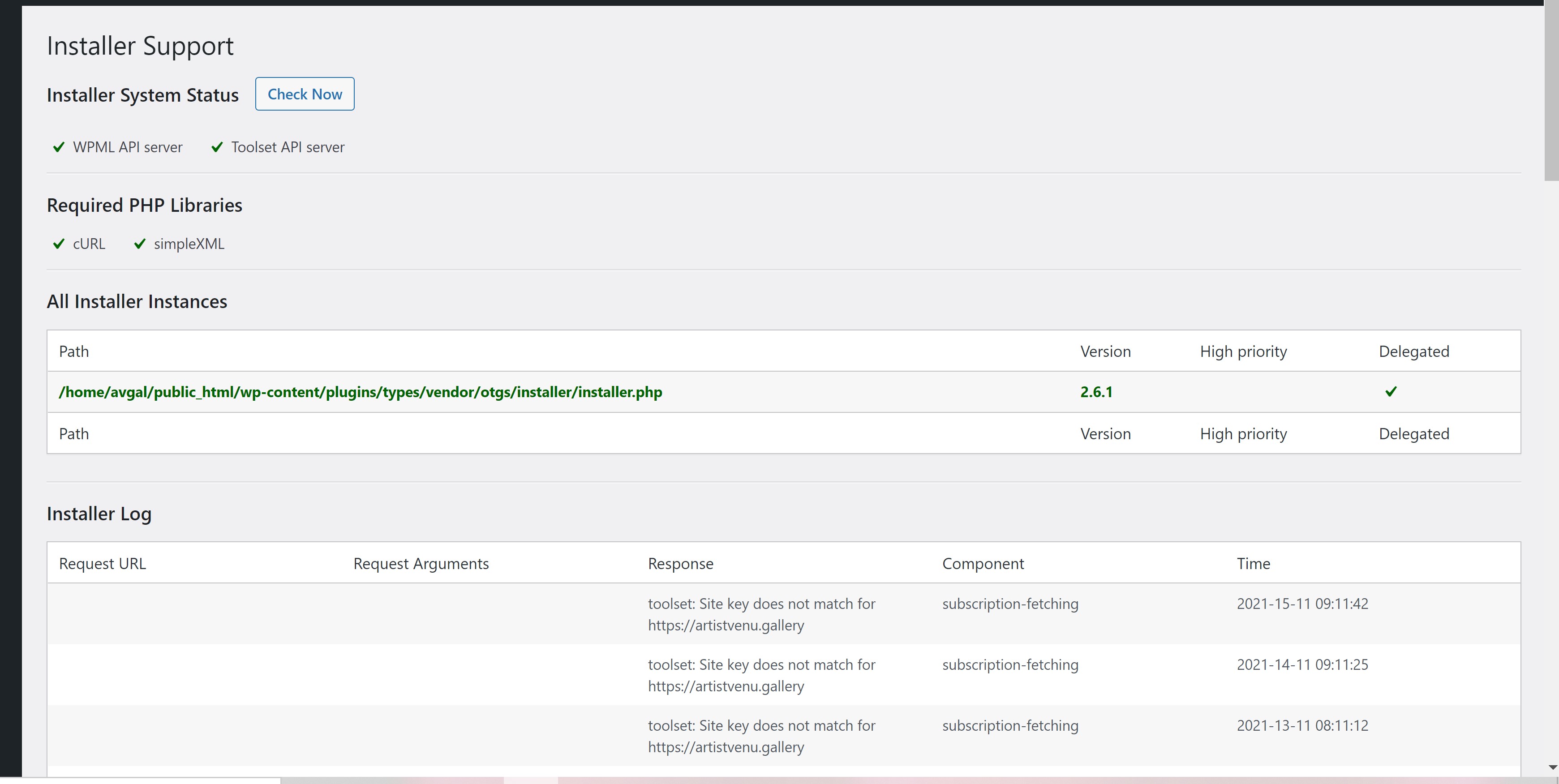This screenshot has width=1559, height=784.
Task: Click the vertical scrollbar down arrow
Action: (1552, 767)
